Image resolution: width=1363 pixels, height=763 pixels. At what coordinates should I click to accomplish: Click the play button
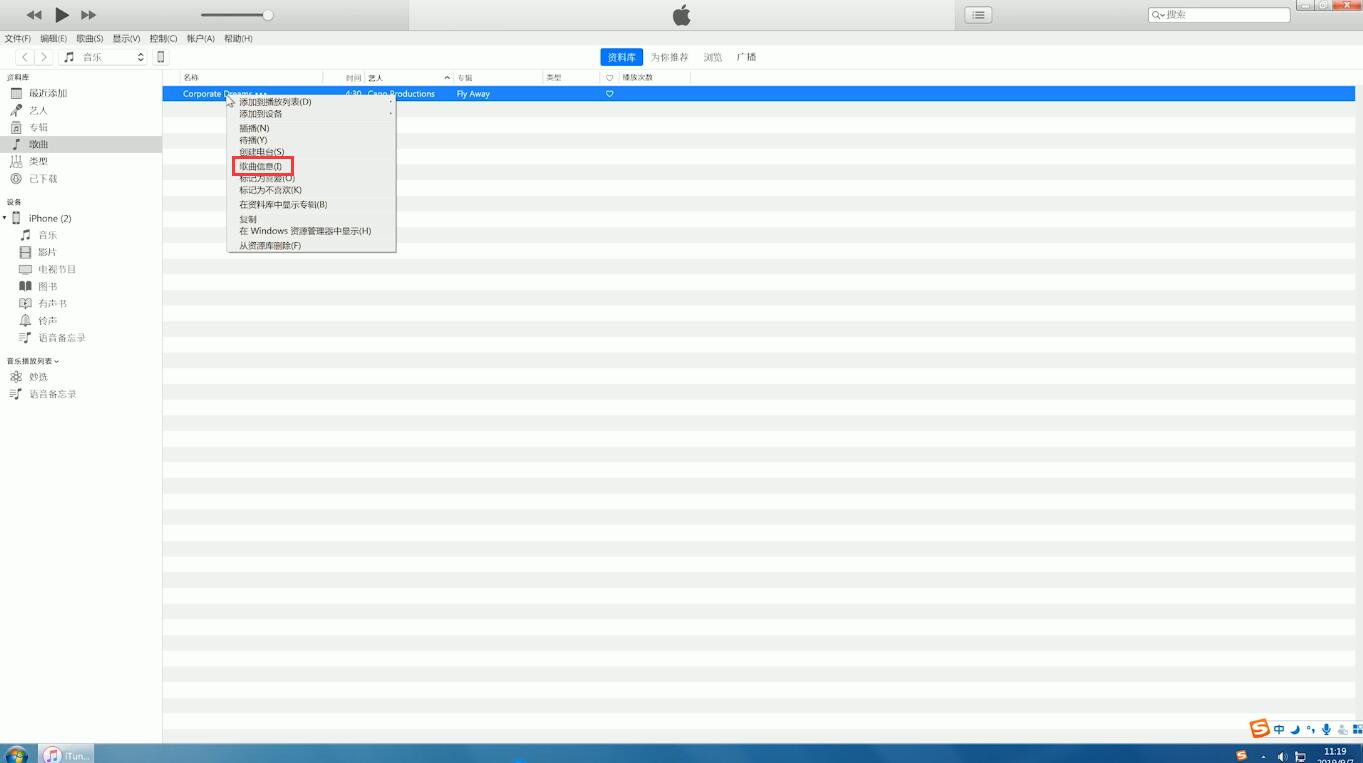pyautogui.click(x=62, y=15)
